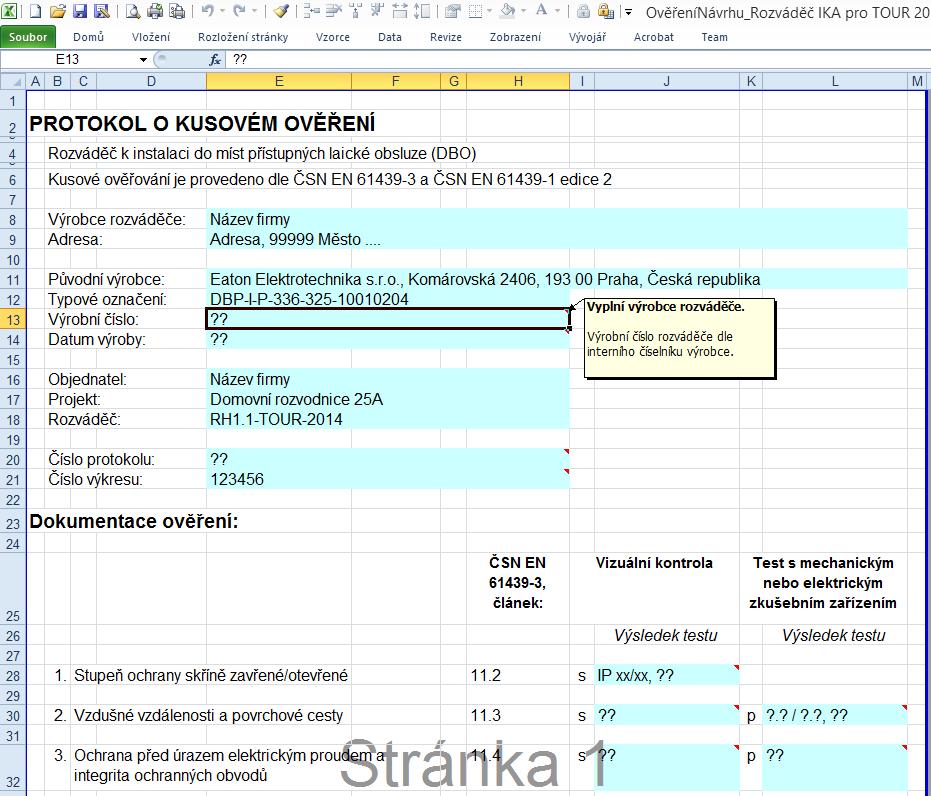Screen dimensions: 931x796
Task: Select the cell with DBP-I-P-336-325-10010204
Action: 388,299
